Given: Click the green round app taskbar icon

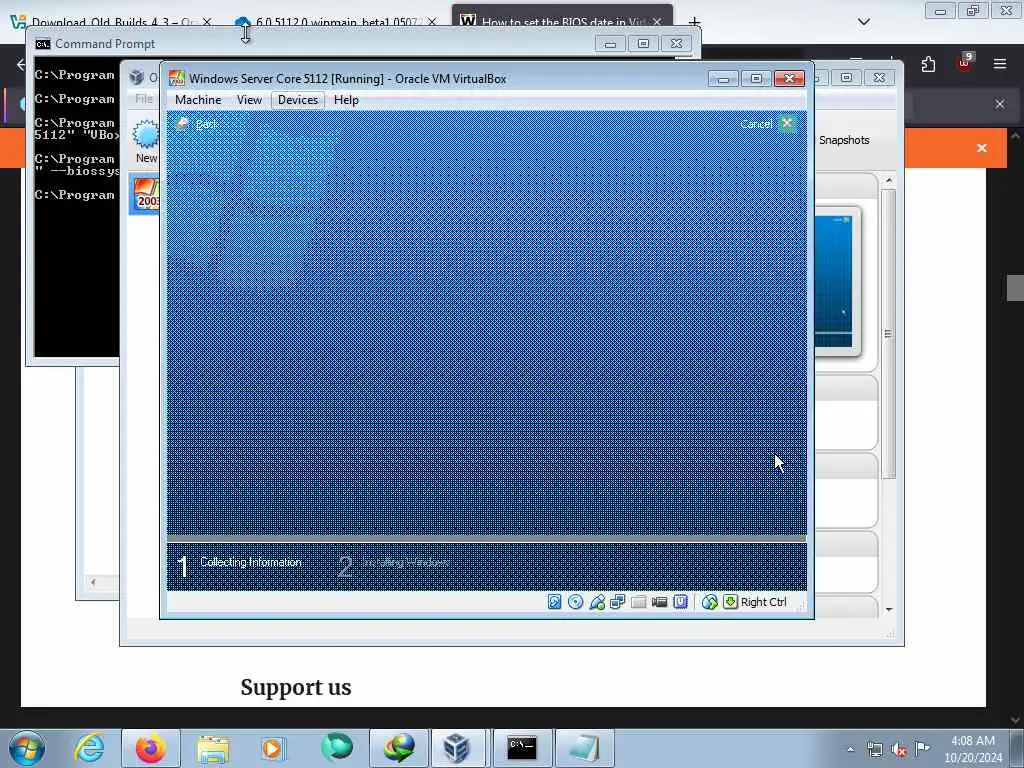Looking at the screenshot, I should [x=336, y=748].
